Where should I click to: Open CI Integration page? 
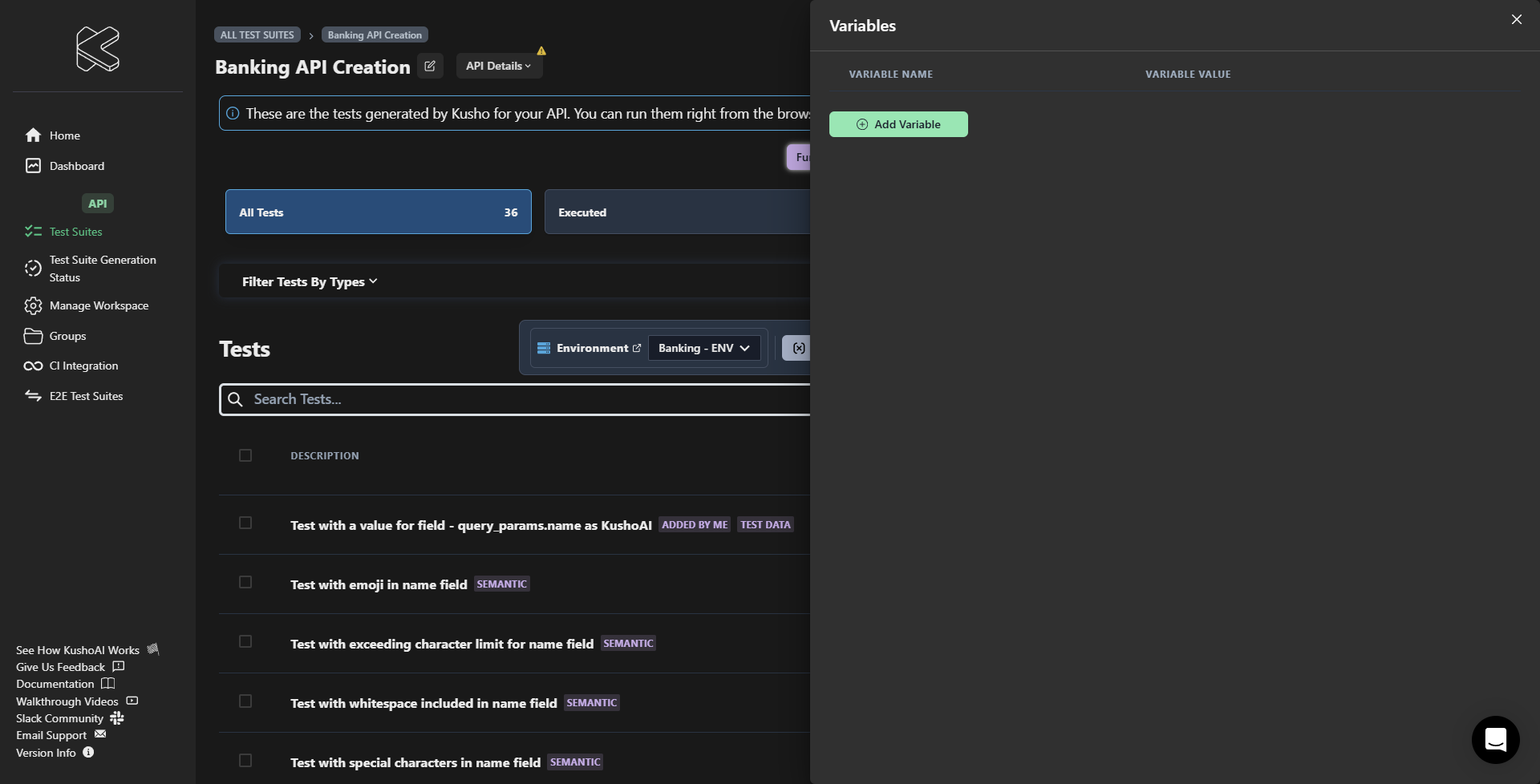84,366
